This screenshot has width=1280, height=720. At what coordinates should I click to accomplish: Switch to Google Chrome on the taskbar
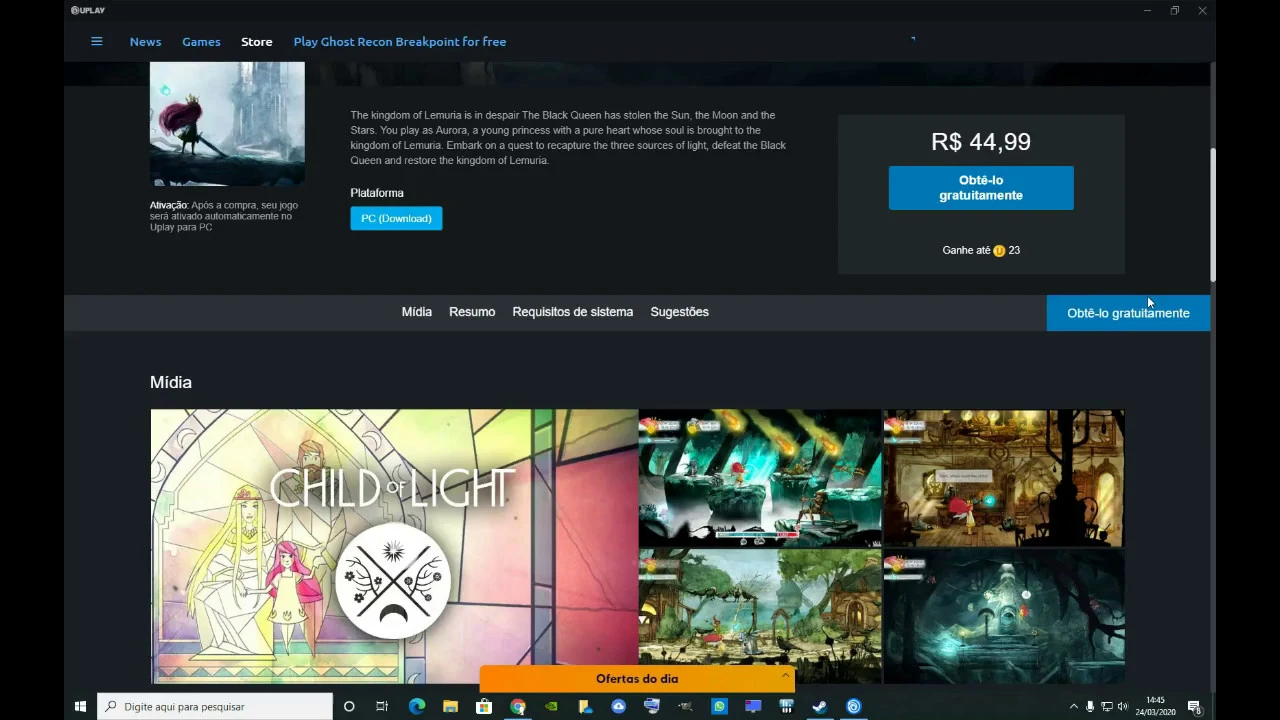click(518, 706)
